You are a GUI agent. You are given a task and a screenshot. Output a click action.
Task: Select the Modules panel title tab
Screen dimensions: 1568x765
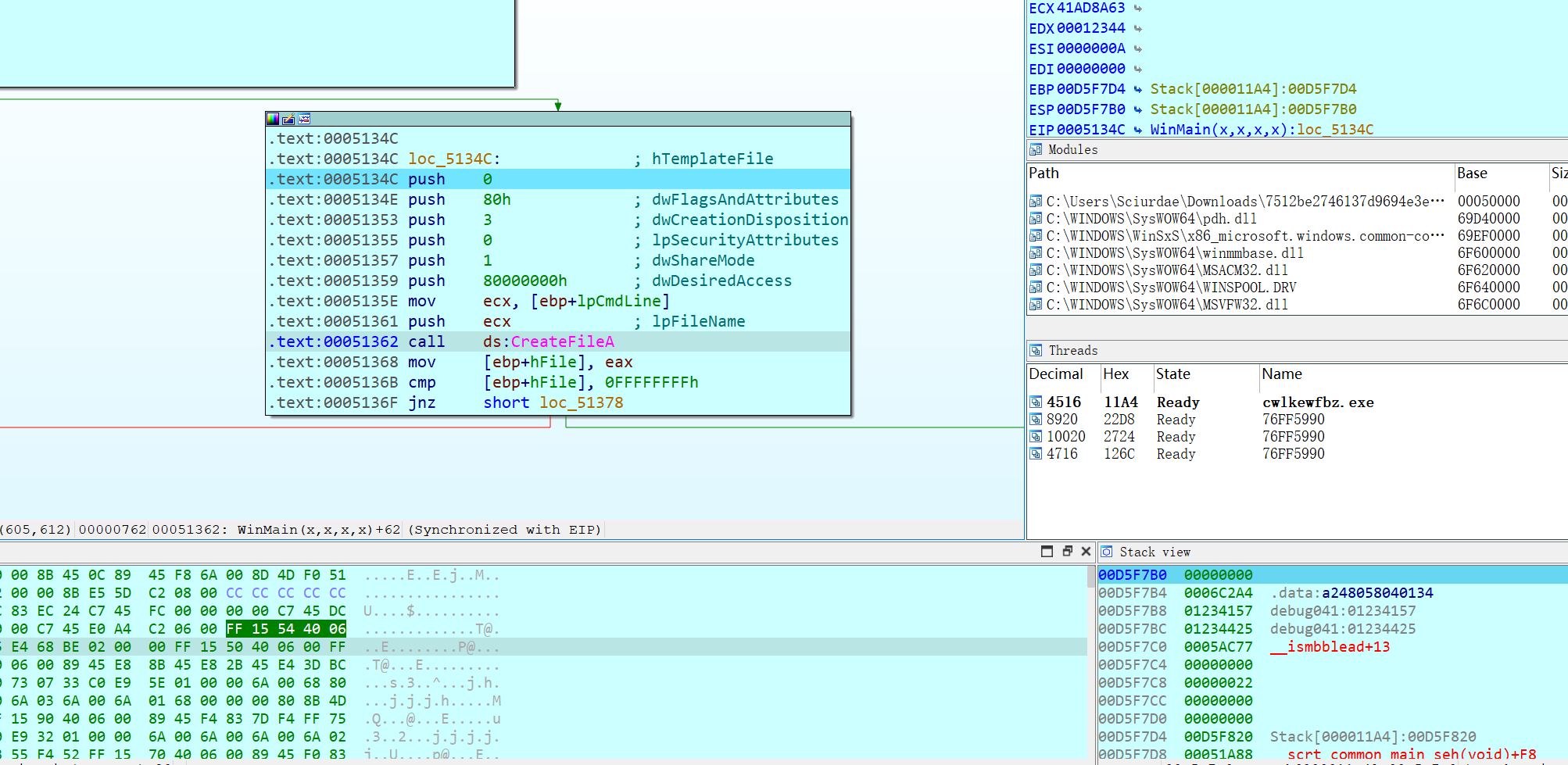(1072, 150)
